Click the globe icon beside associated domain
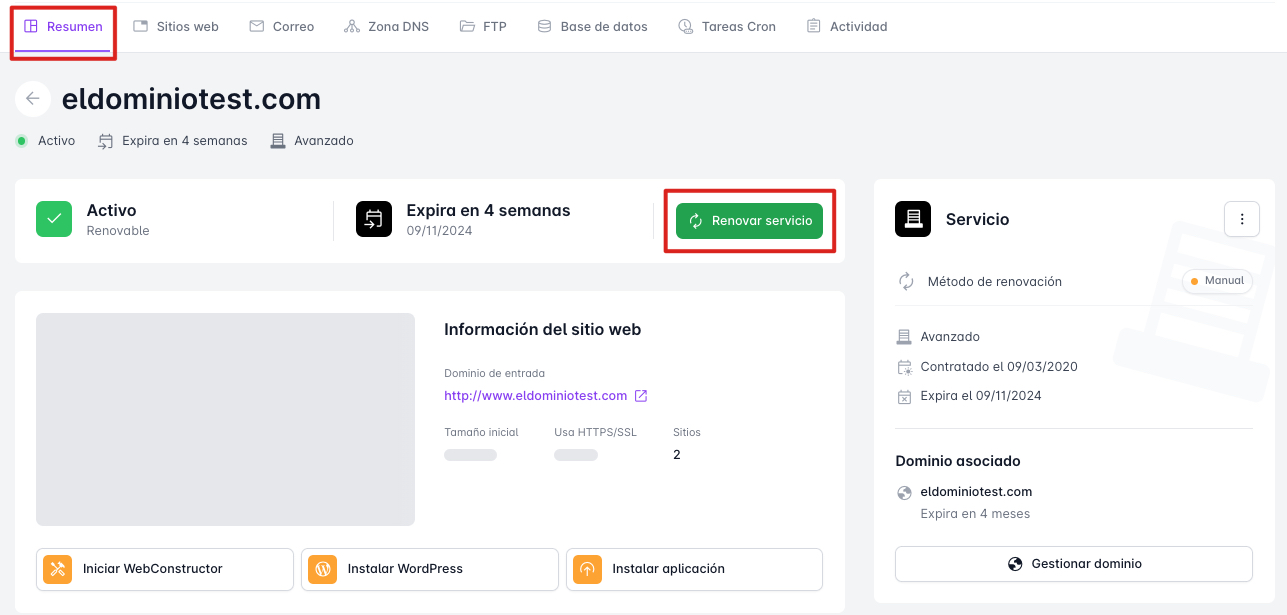Viewport: 1287px width, 615px height. (x=905, y=492)
